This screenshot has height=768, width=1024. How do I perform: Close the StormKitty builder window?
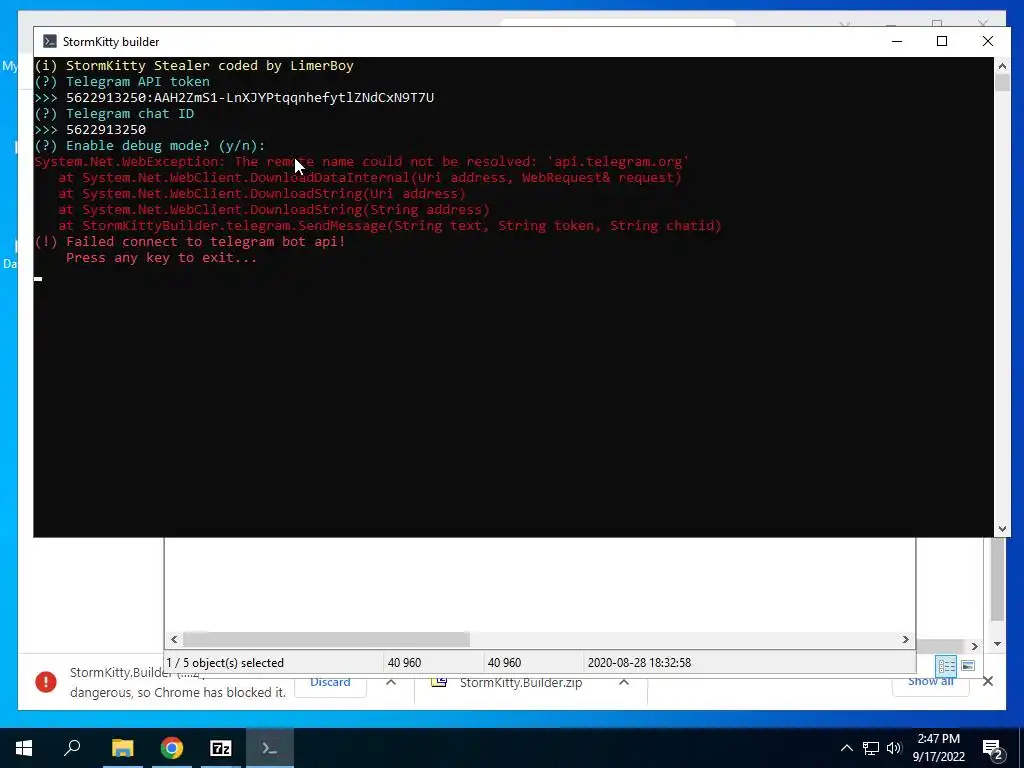(987, 41)
